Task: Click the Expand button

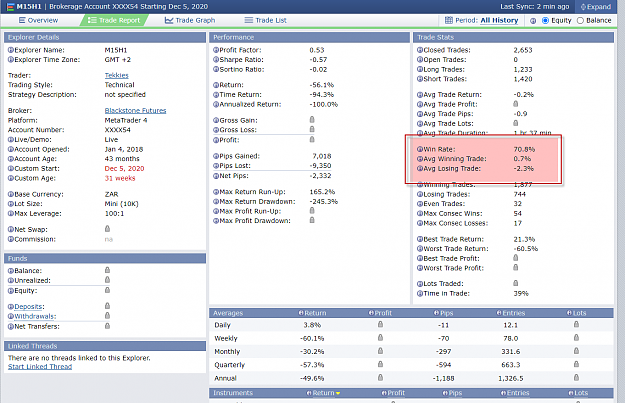Action: [x=596, y=7]
